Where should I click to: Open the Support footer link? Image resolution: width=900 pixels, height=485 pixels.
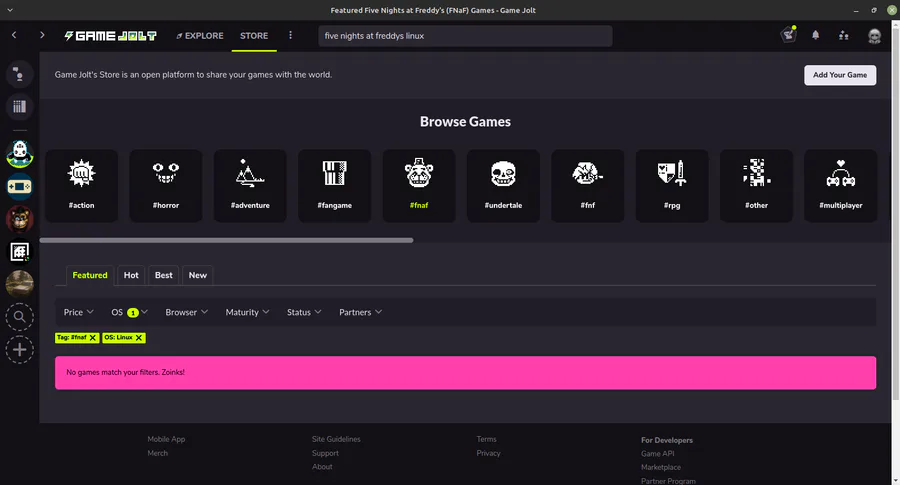(325, 453)
